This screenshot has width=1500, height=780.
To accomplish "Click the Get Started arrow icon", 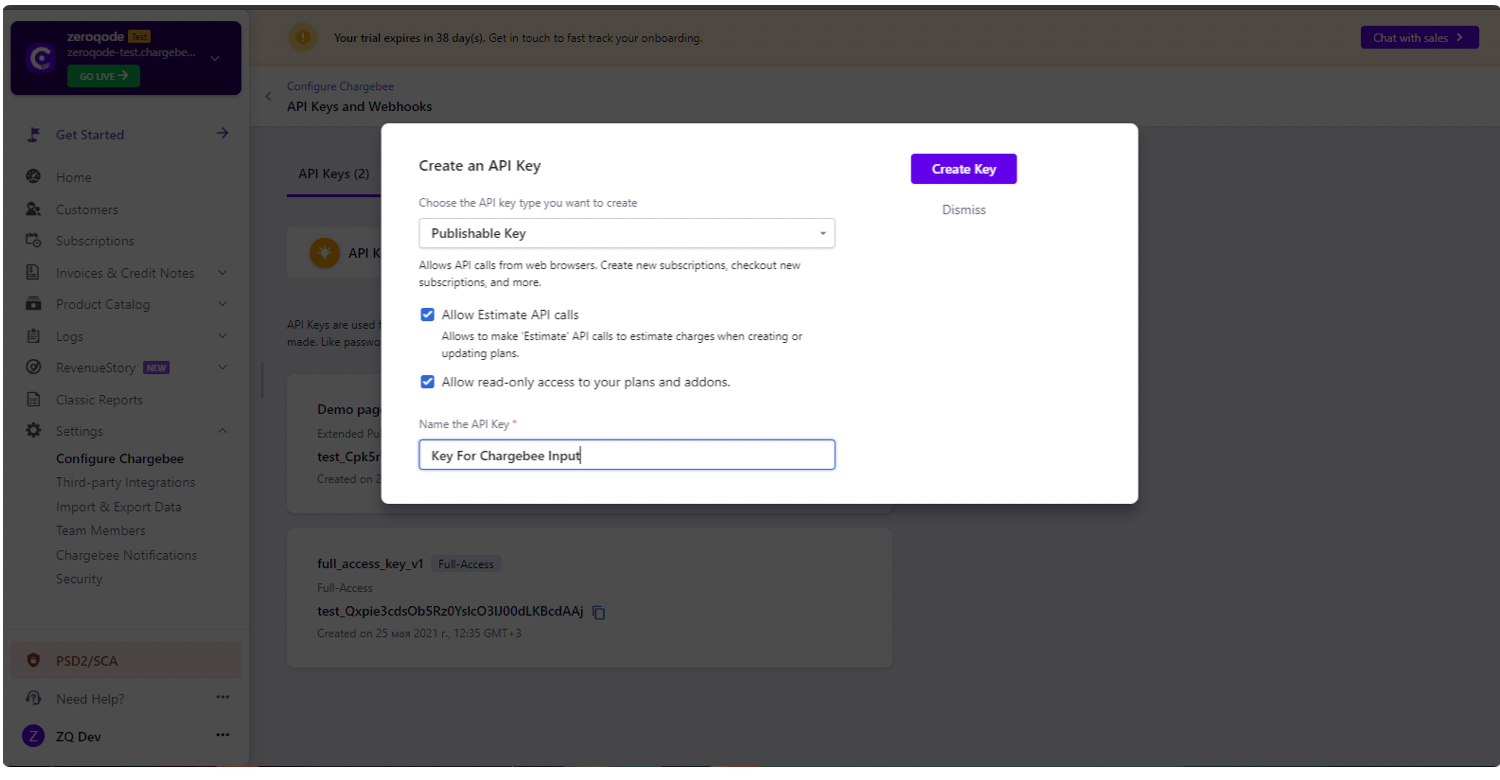I will [223, 133].
